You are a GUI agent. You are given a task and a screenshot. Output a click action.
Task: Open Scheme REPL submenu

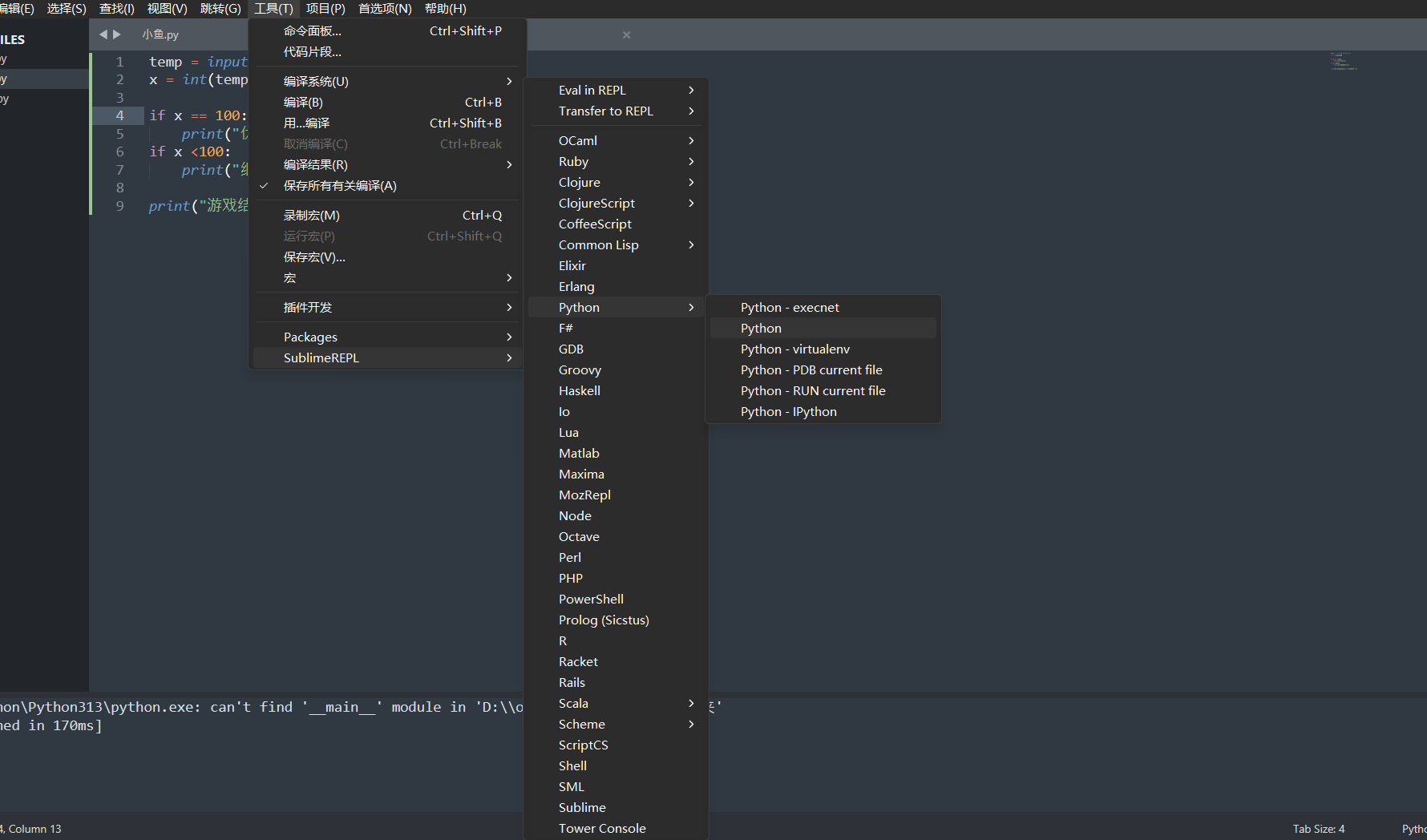pos(616,725)
